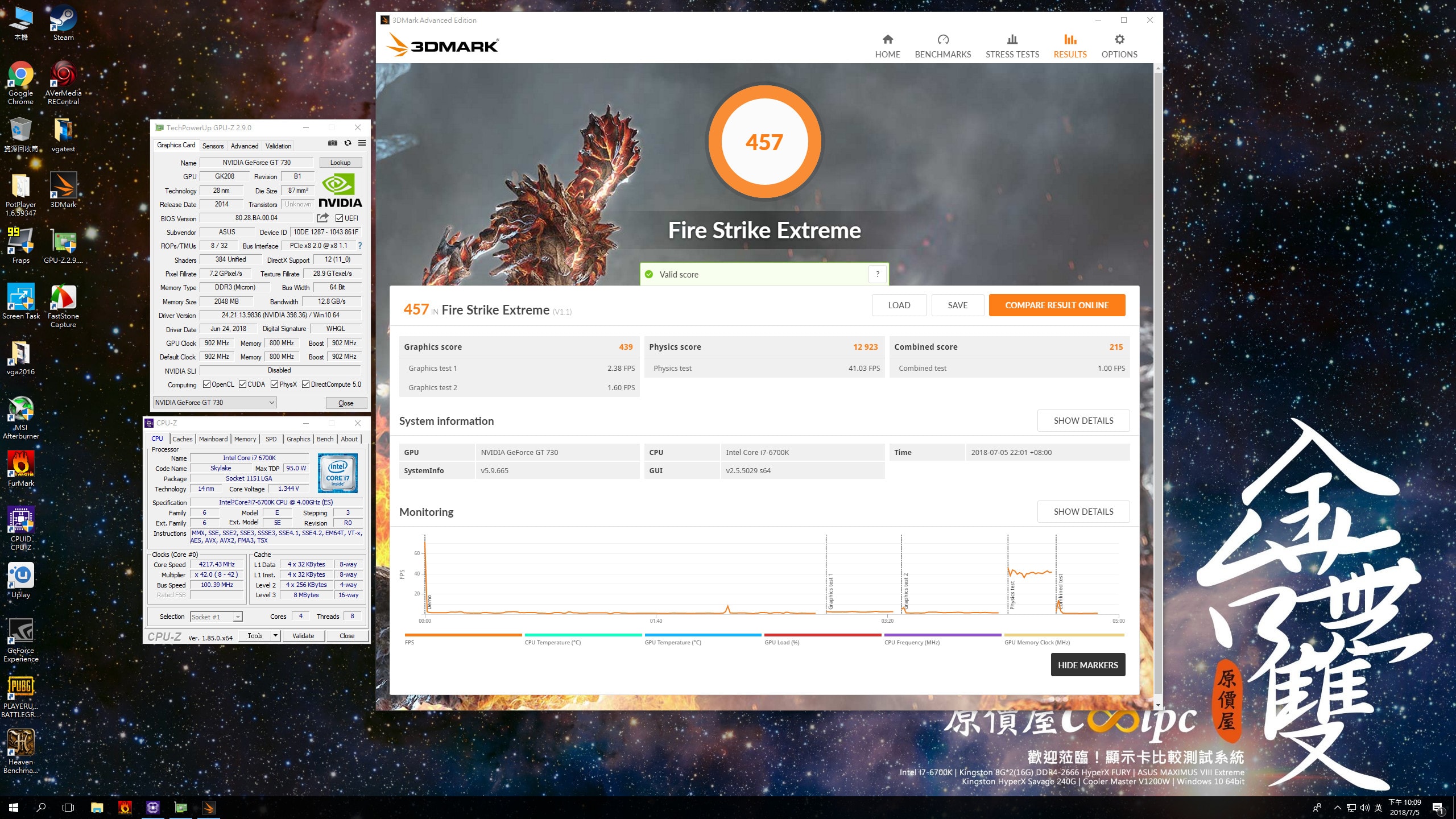The height and width of the screenshot is (819, 1456).
Task: Toggle OpenCL checkbox in GPU-Z
Action: pyautogui.click(x=206, y=384)
